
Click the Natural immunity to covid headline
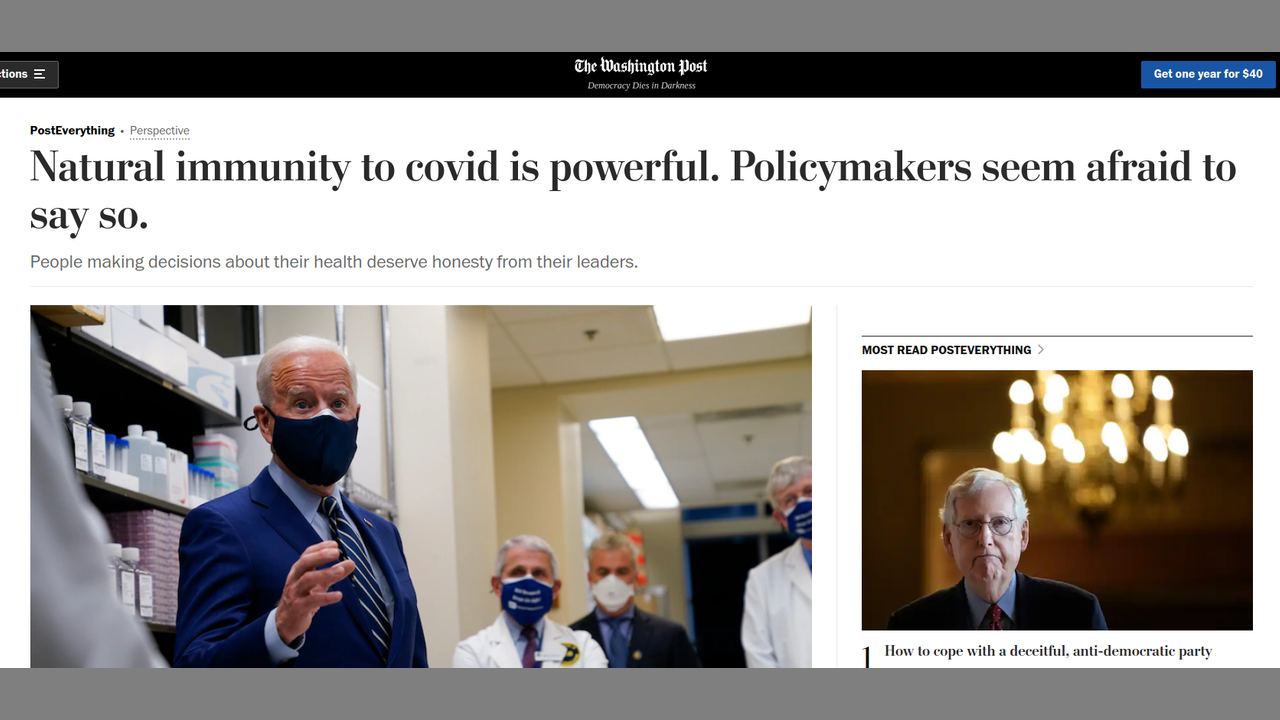pyautogui.click(x=633, y=190)
